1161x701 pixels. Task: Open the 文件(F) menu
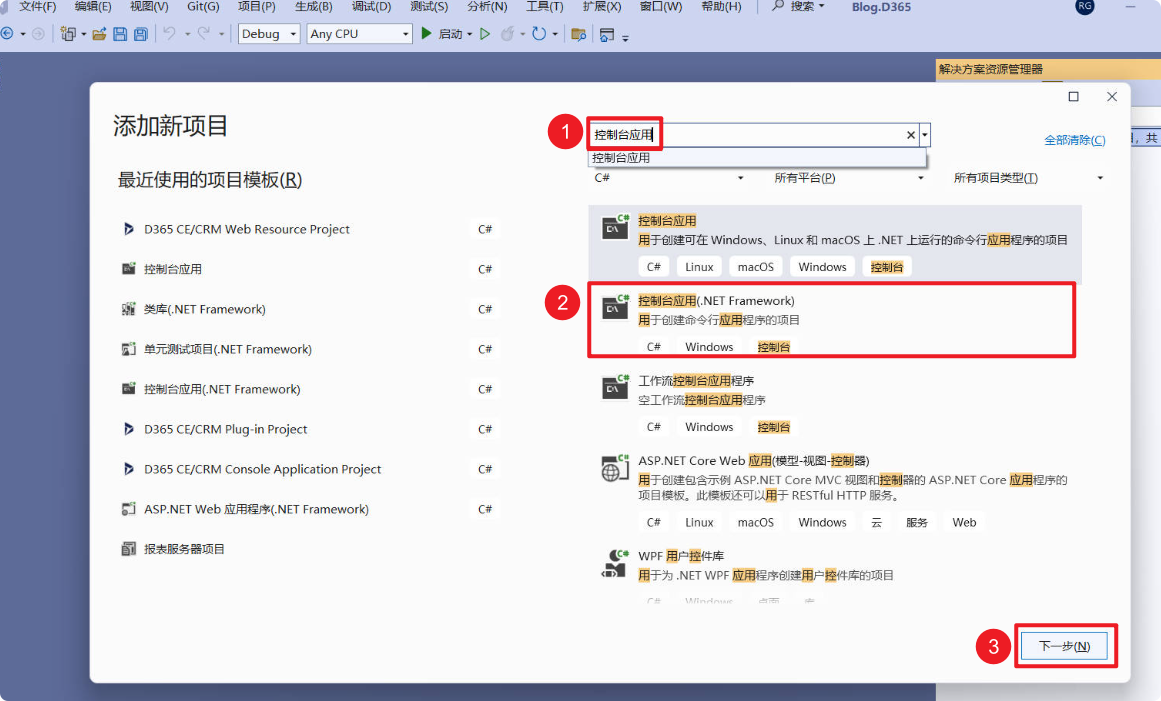37,7
